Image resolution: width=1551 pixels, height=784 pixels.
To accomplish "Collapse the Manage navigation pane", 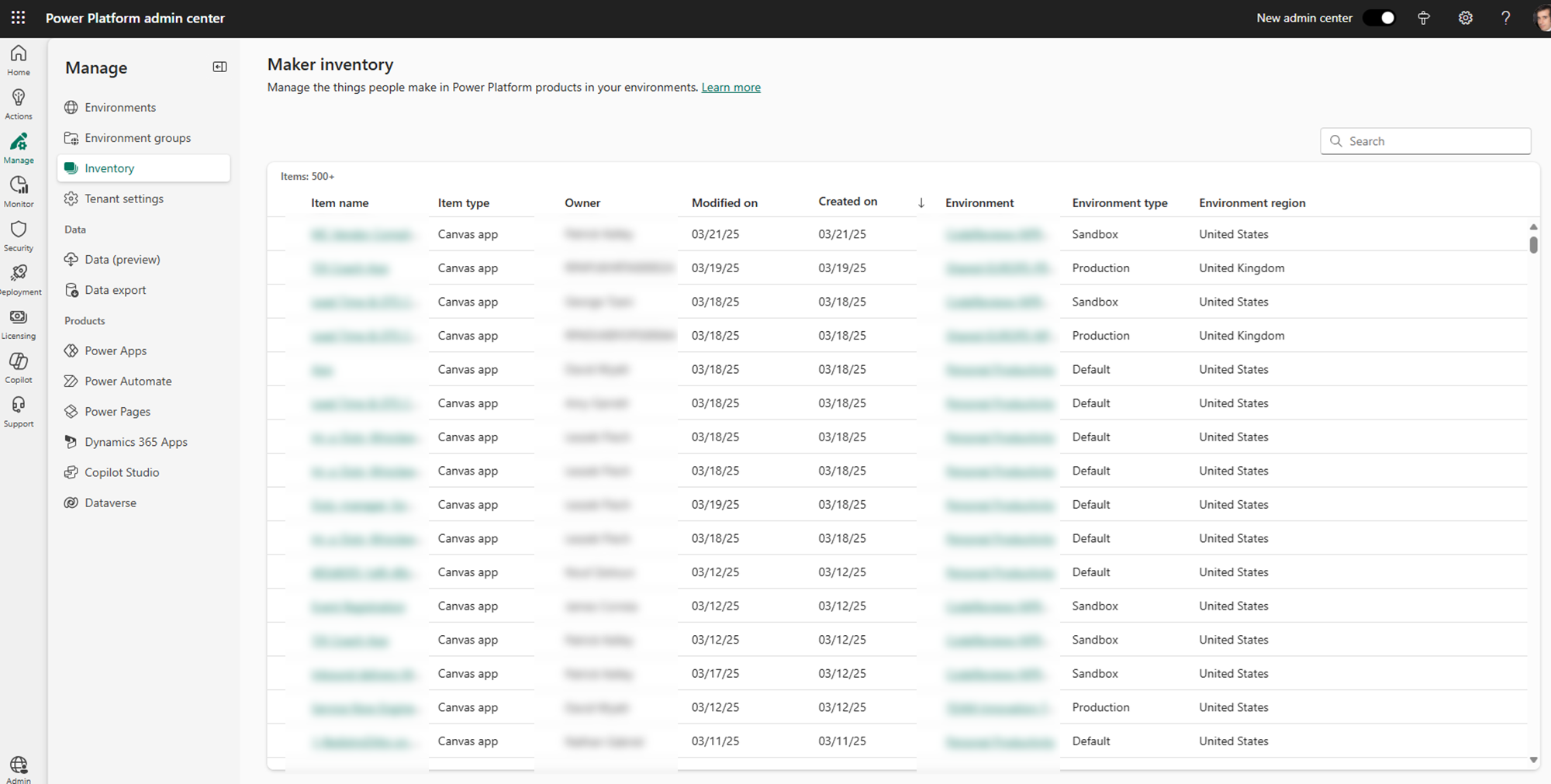I will click(x=219, y=67).
